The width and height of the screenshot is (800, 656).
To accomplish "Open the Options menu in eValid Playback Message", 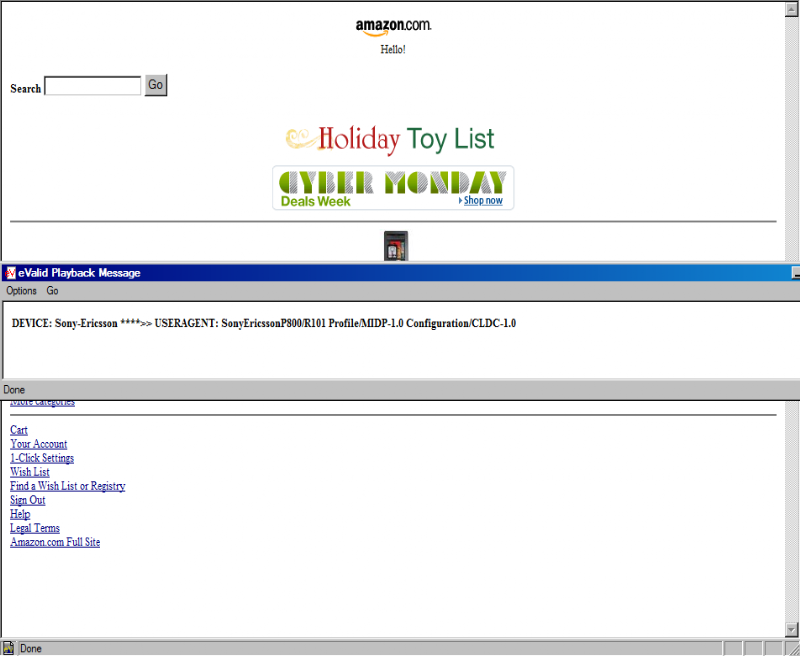I will tap(21, 291).
